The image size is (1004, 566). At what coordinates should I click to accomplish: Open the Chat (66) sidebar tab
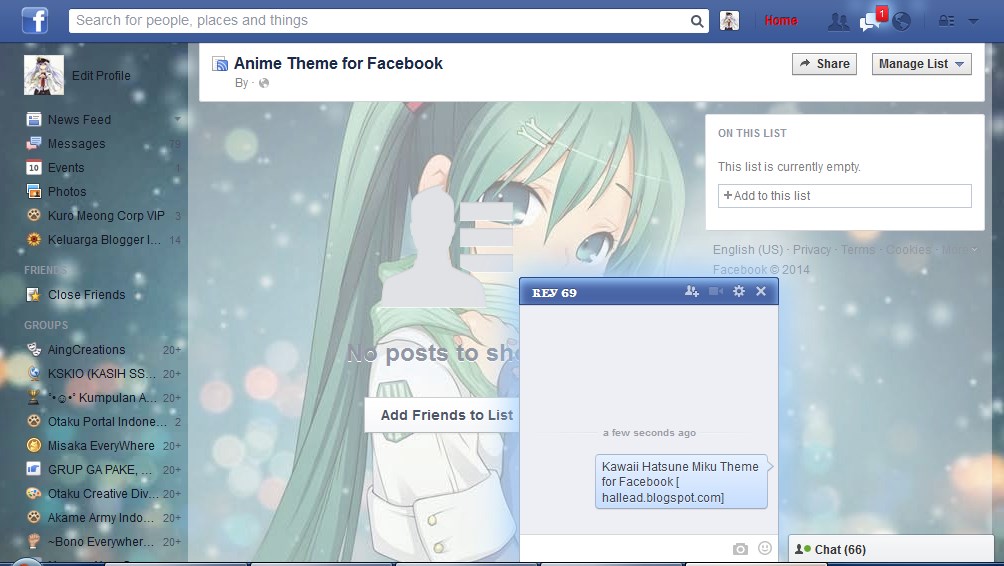coord(891,549)
